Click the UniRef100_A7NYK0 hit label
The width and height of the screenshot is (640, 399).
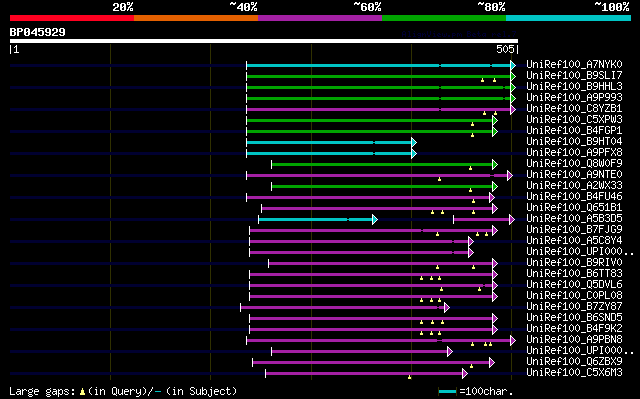point(574,64)
